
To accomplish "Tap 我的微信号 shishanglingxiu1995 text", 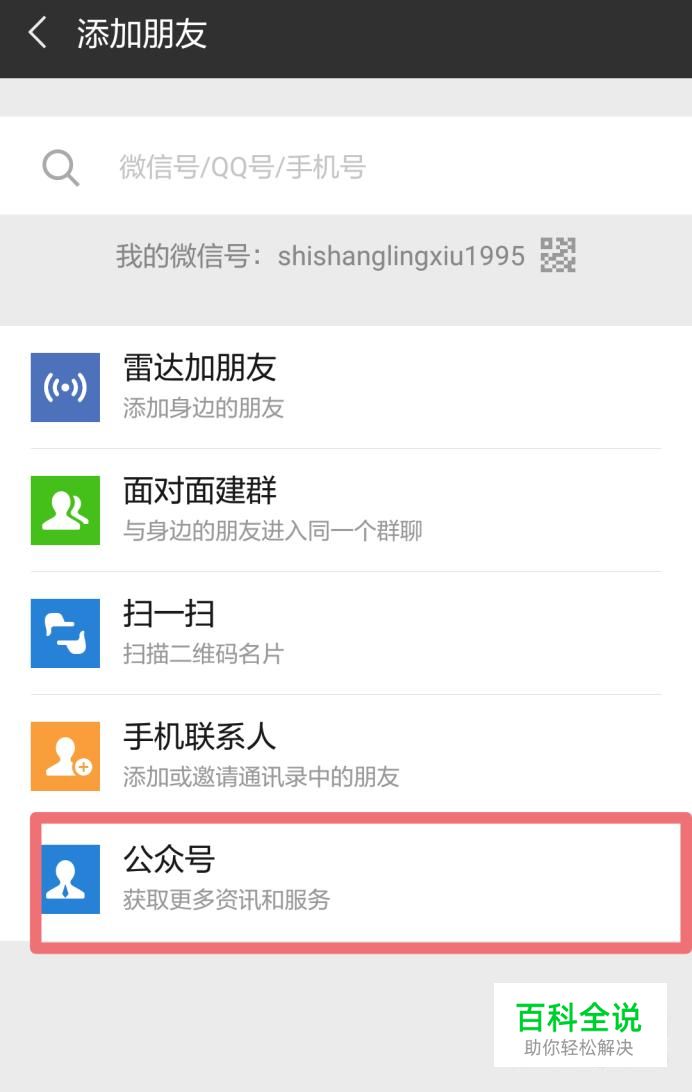I will (x=320, y=256).
